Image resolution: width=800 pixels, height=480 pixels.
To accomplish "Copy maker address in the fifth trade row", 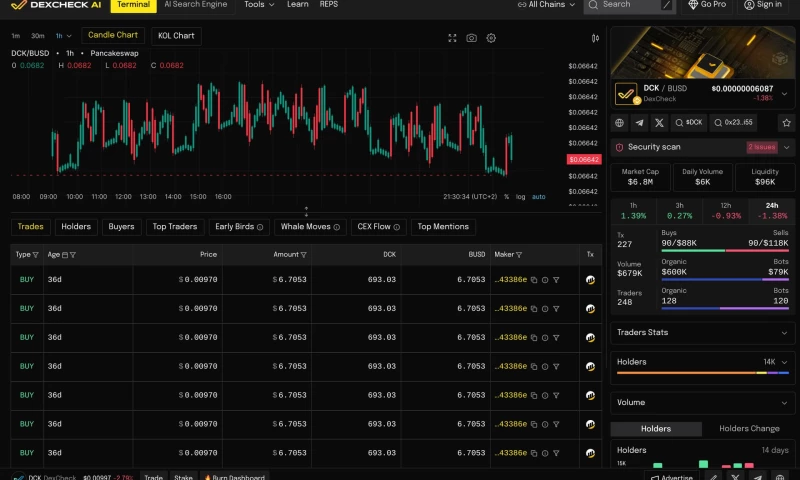I will coord(534,395).
